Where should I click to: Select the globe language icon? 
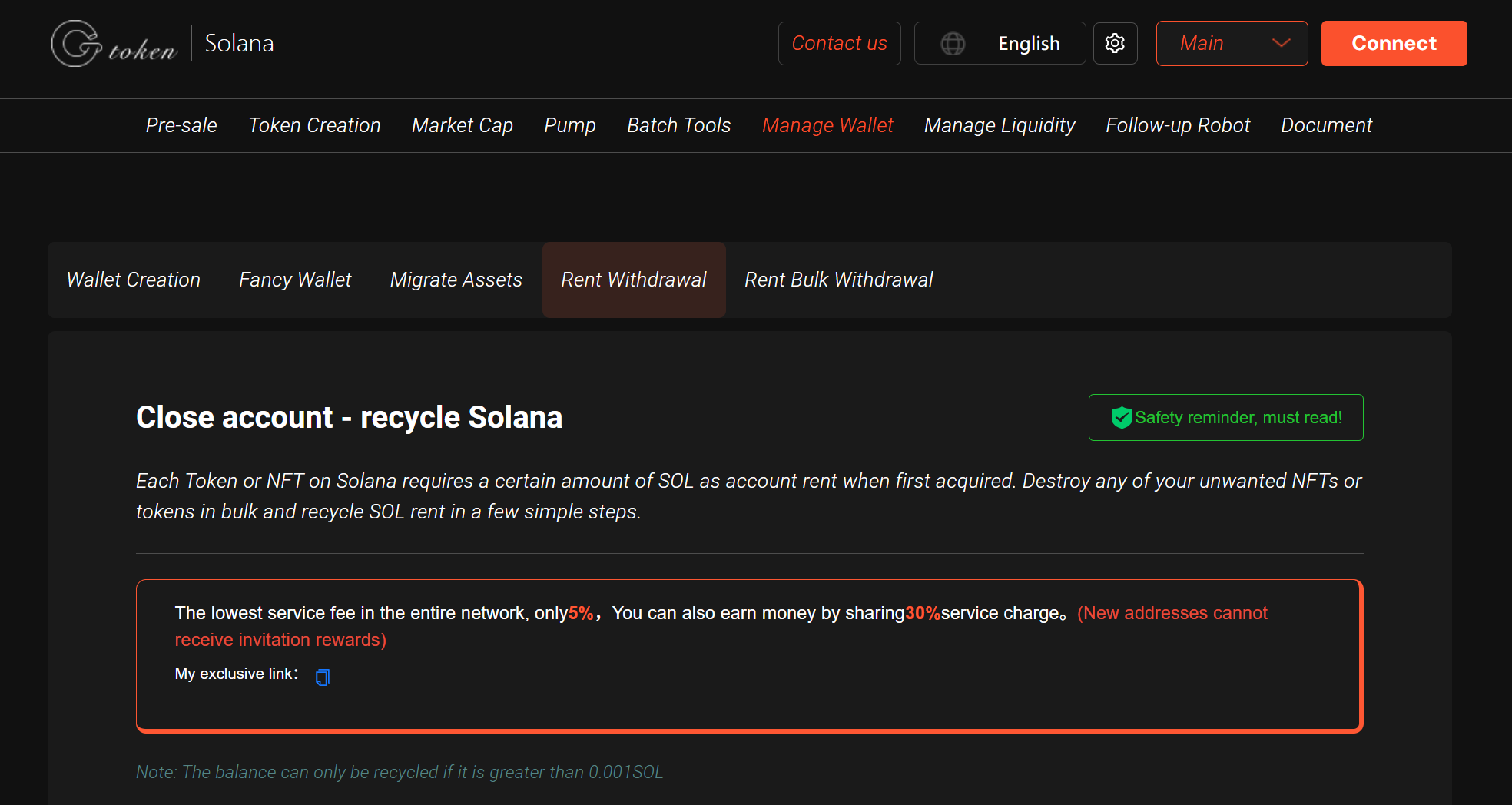point(953,43)
